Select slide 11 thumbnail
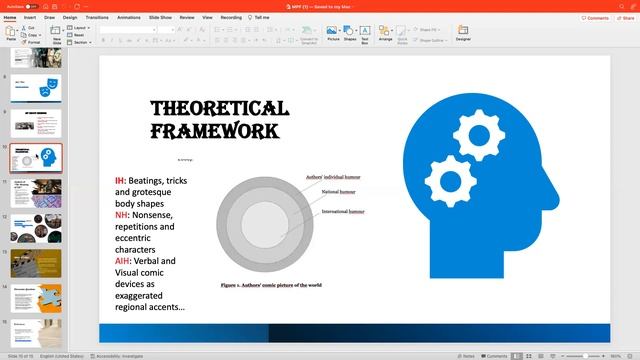The image size is (640, 360). click(x=36, y=193)
